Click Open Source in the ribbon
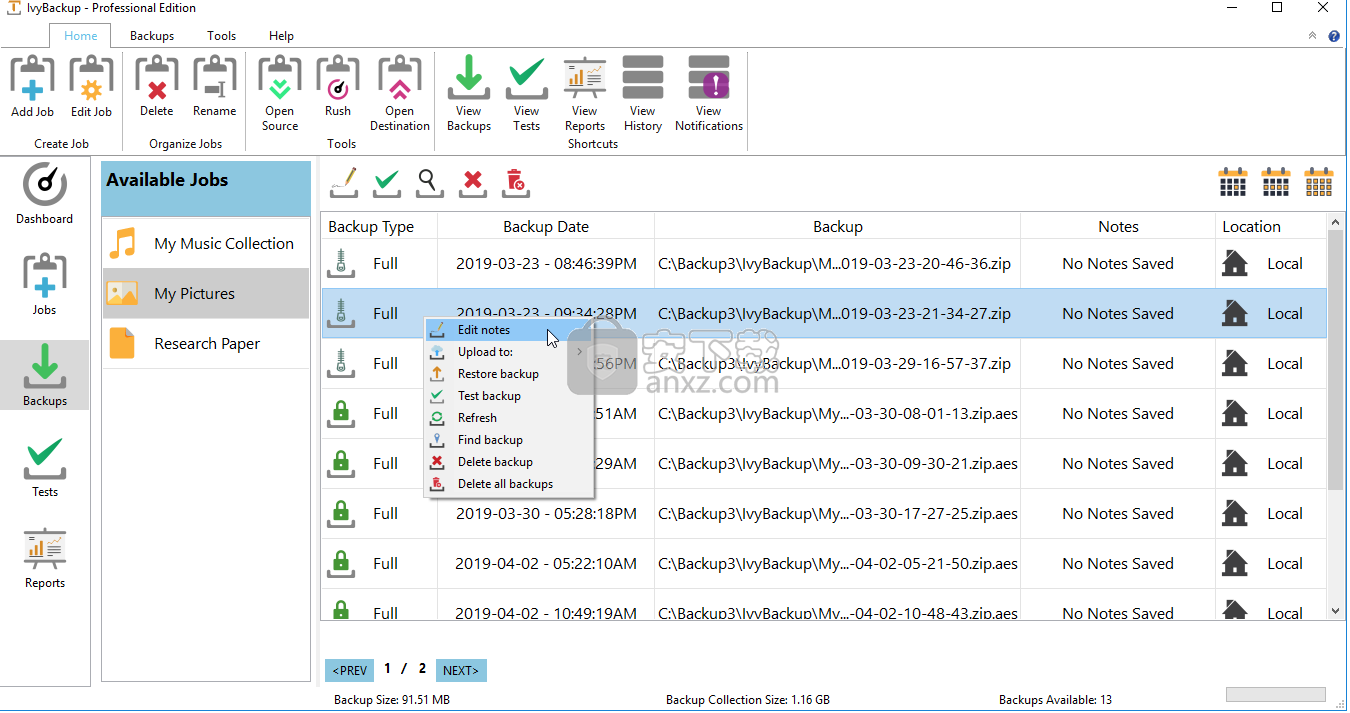Image resolution: width=1350 pixels, height=713 pixels. click(x=280, y=93)
